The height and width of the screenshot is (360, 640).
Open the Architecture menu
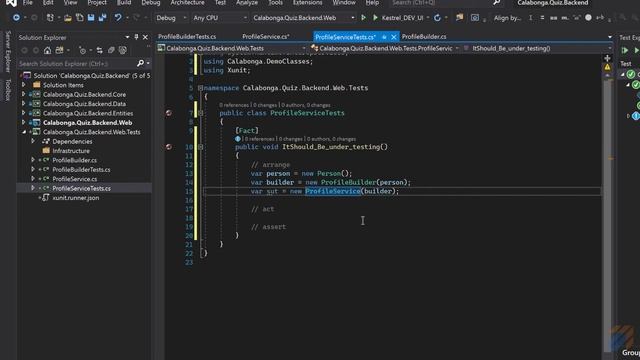pyautogui.click(x=187, y=3)
